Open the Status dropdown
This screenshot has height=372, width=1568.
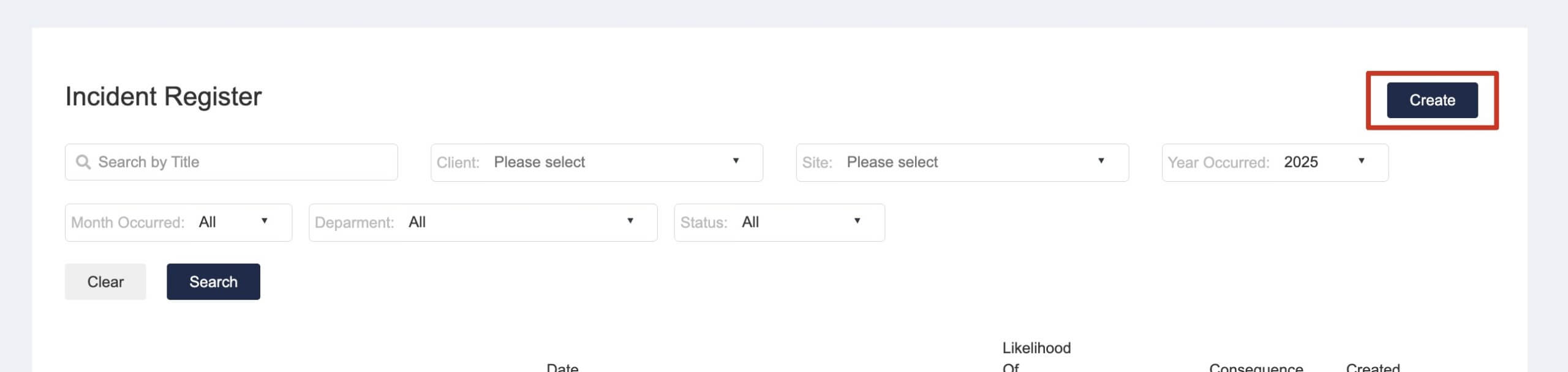click(779, 223)
